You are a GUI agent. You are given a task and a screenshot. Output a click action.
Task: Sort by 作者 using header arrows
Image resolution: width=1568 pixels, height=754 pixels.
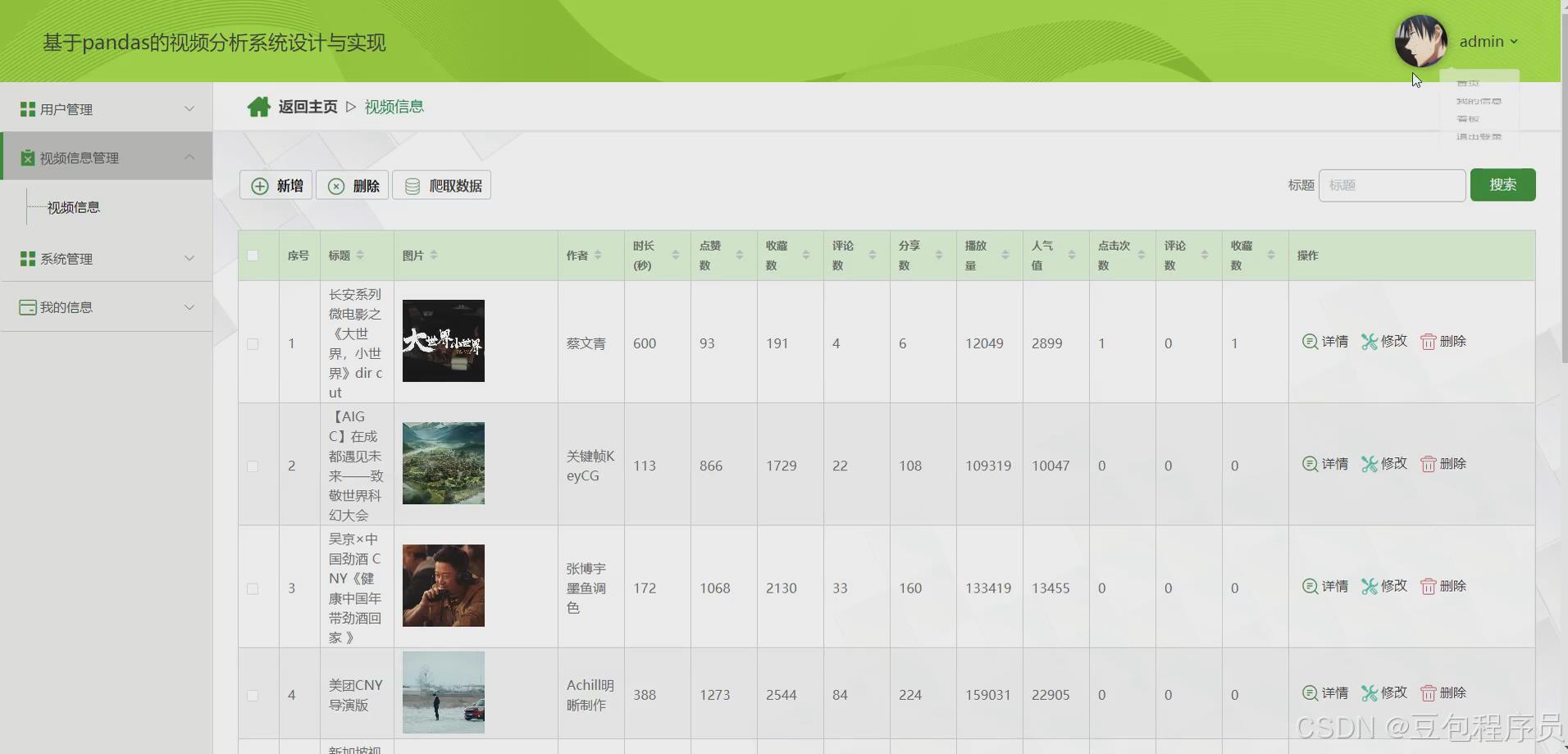coord(598,256)
